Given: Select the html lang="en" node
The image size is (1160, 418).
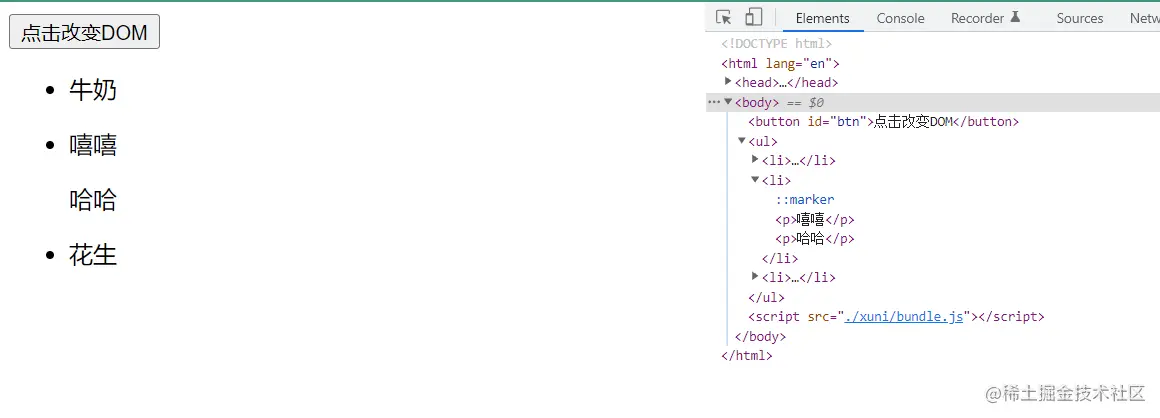Looking at the screenshot, I should point(780,63).
